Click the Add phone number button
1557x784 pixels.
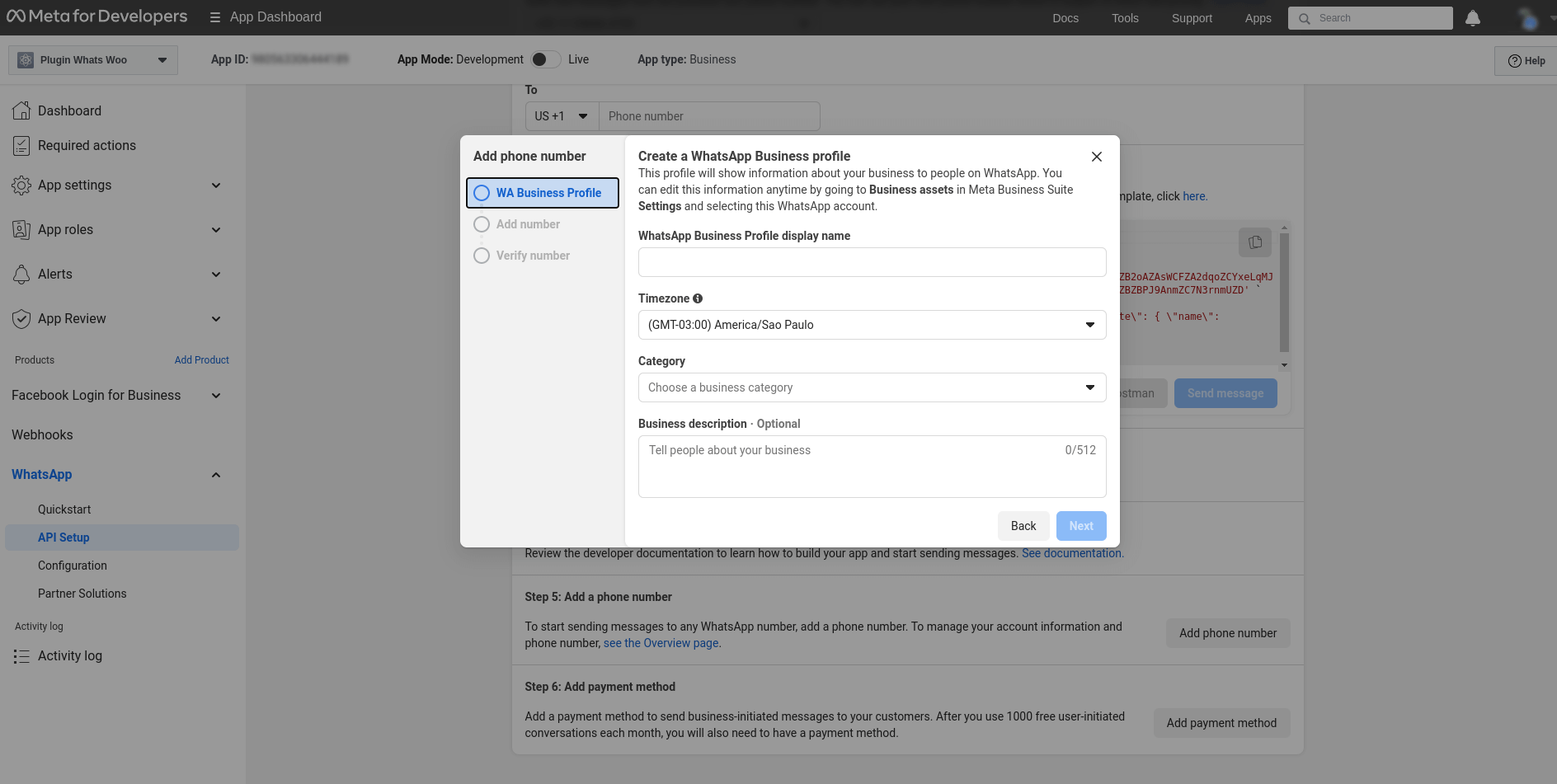coord(1228,633)
